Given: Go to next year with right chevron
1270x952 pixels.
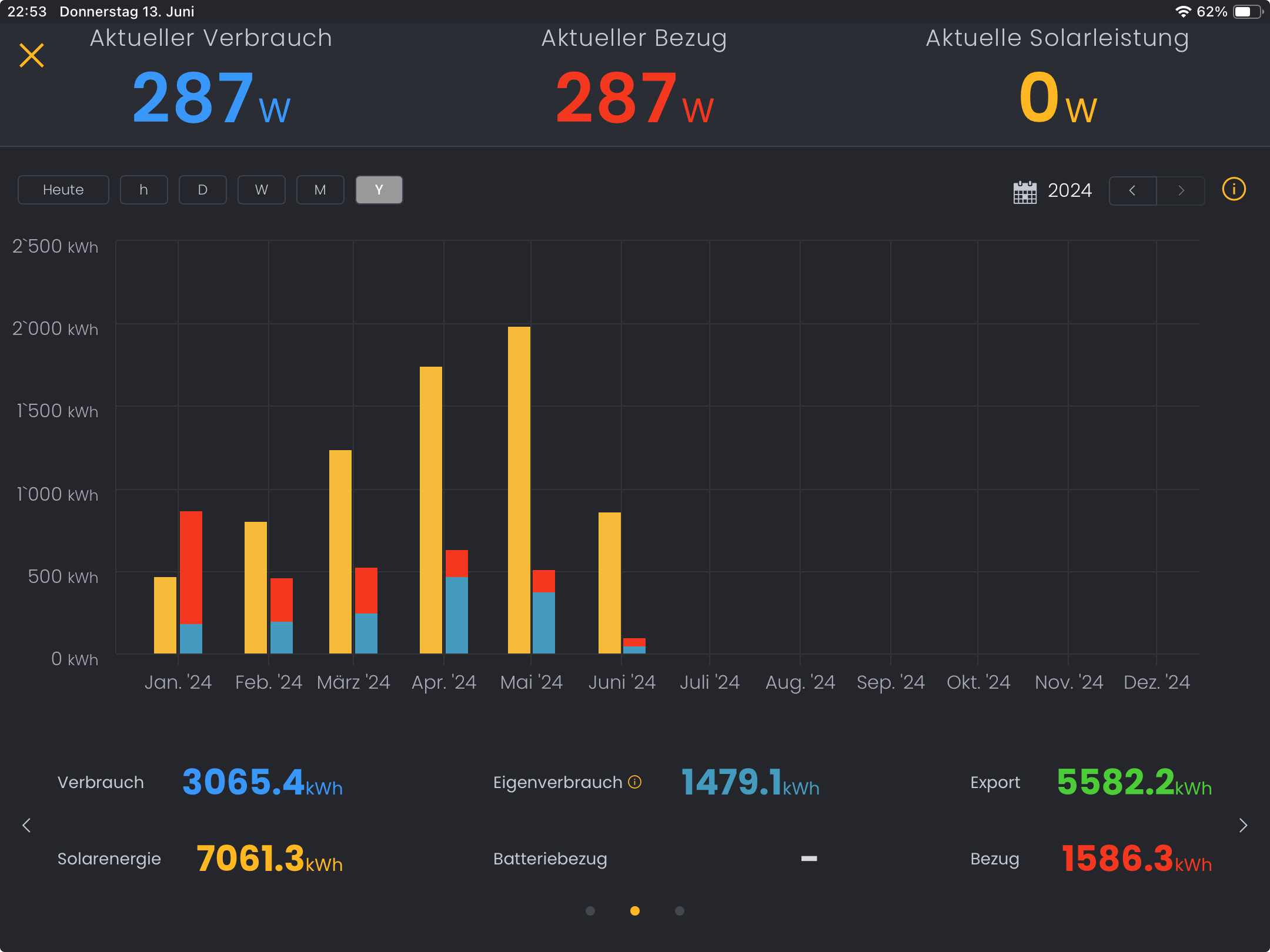Looking at the screenshot, I should (x=1181, y=190).
